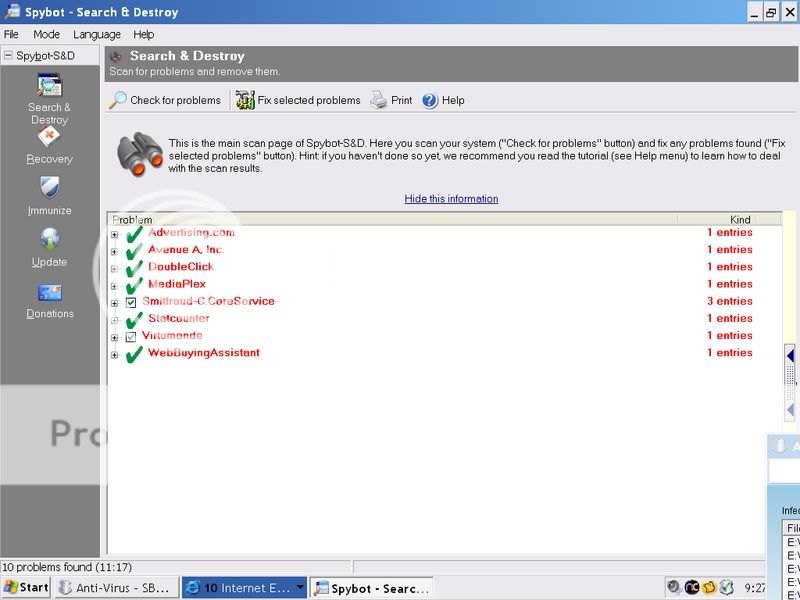The height and width of the screenshot is (600, 800).
Task: Click the Kind column header
Action: coord(730,219)
